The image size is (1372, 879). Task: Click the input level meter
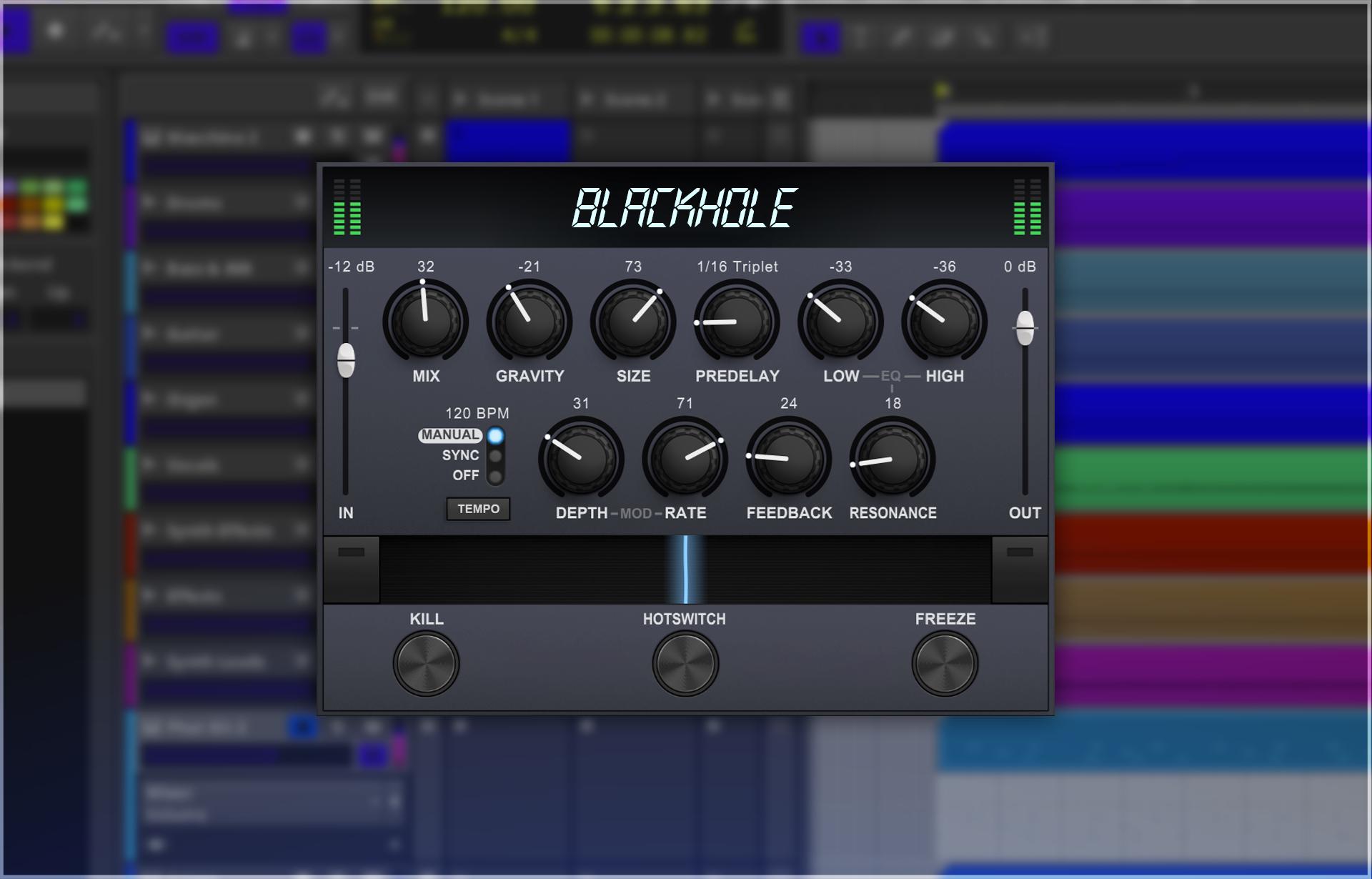point(347,207)
